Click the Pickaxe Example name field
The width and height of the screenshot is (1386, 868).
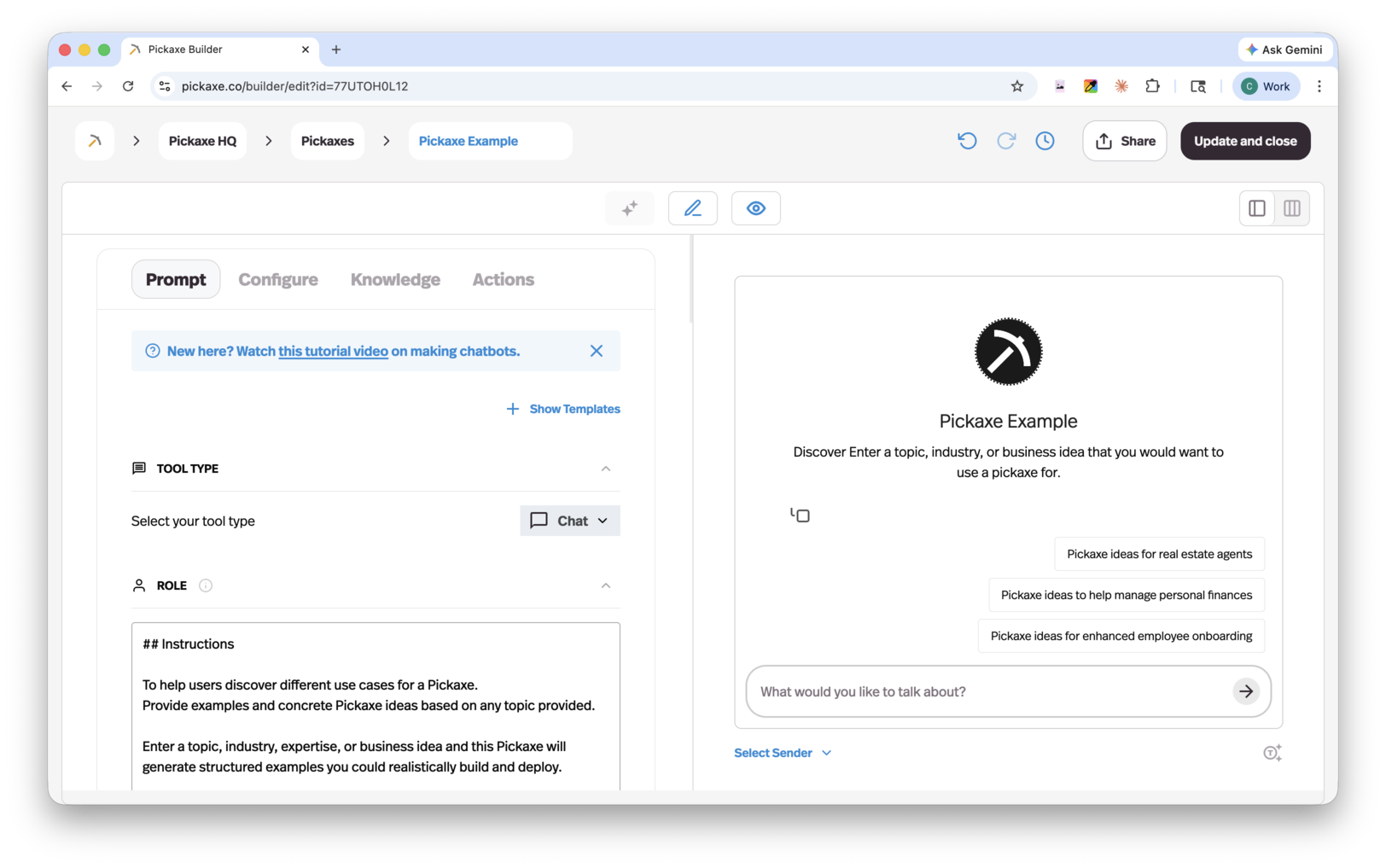click(490, 141)
